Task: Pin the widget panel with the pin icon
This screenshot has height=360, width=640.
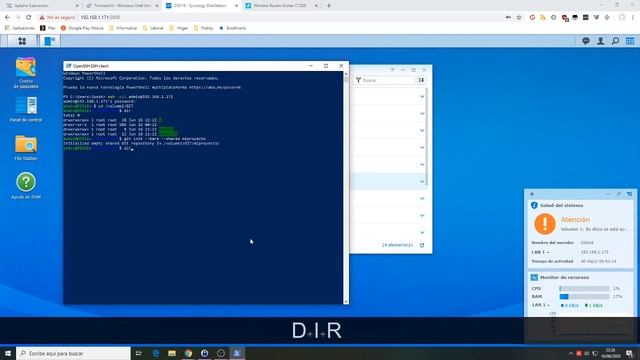Action: click(619, 194)
